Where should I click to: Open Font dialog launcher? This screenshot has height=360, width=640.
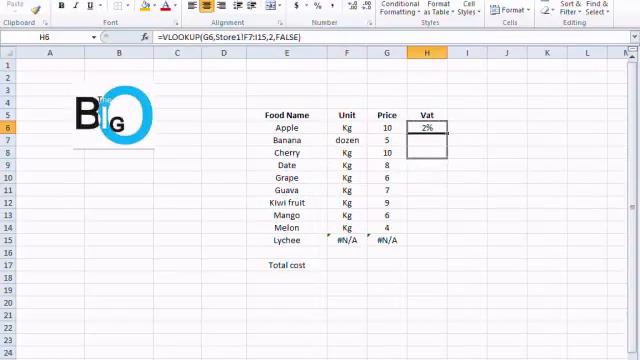tap(176, 23)
